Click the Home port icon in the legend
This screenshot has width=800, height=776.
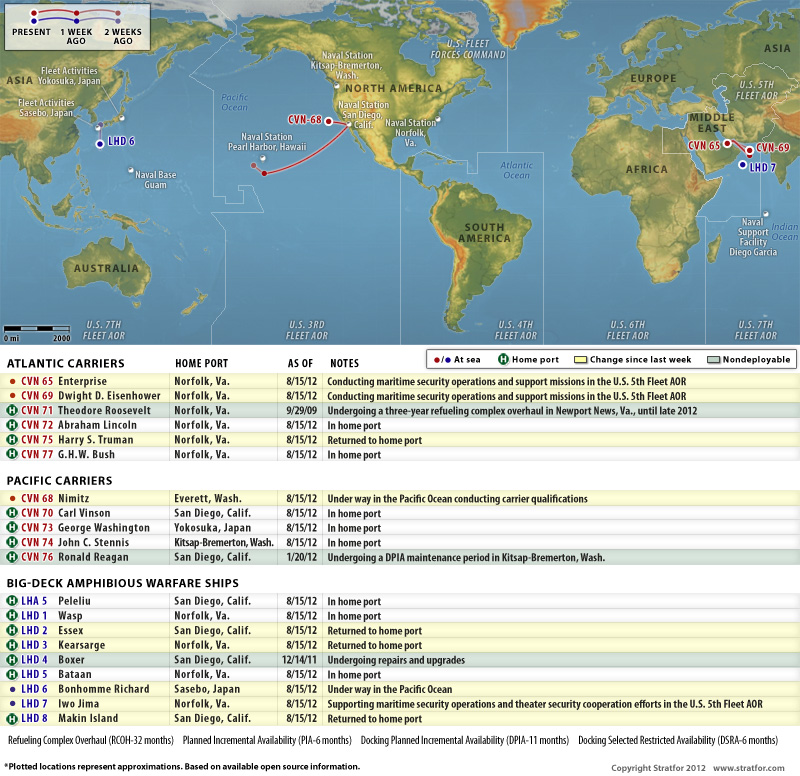pos(503,359)
